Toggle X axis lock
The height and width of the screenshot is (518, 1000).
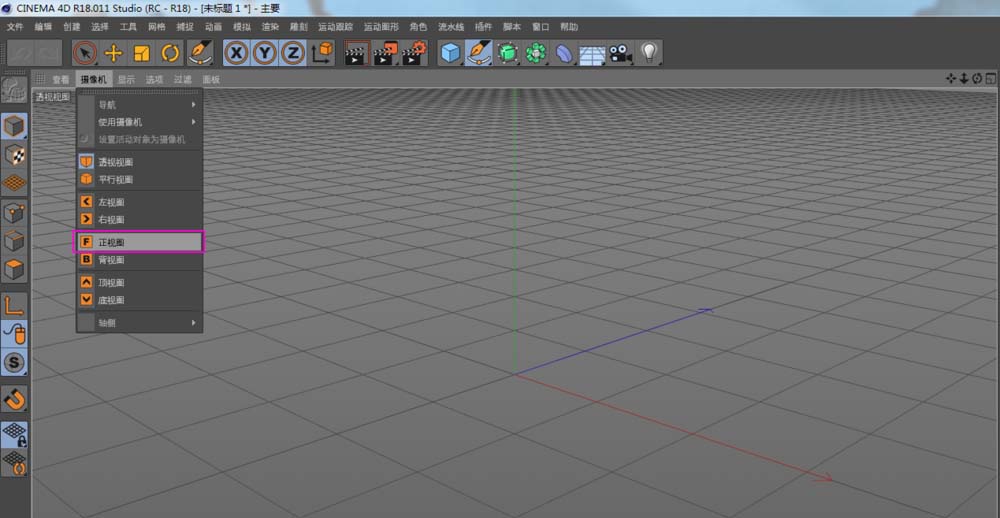click(237, 53)
